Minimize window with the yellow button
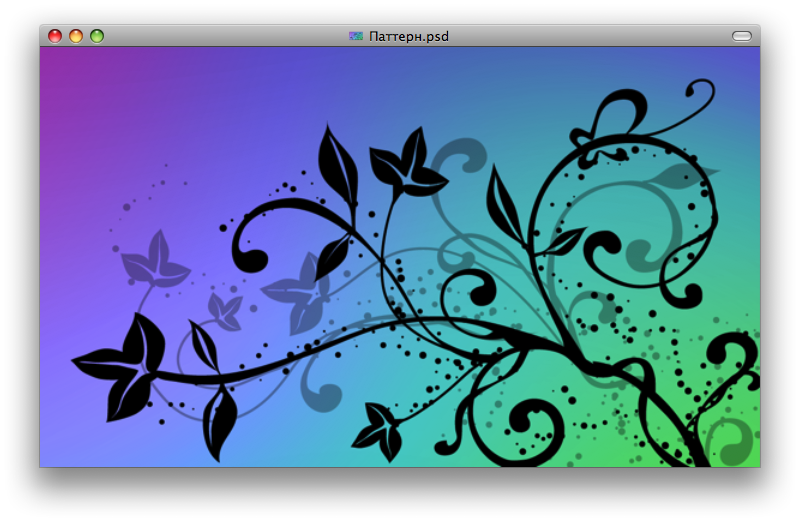 click(76, 36)
